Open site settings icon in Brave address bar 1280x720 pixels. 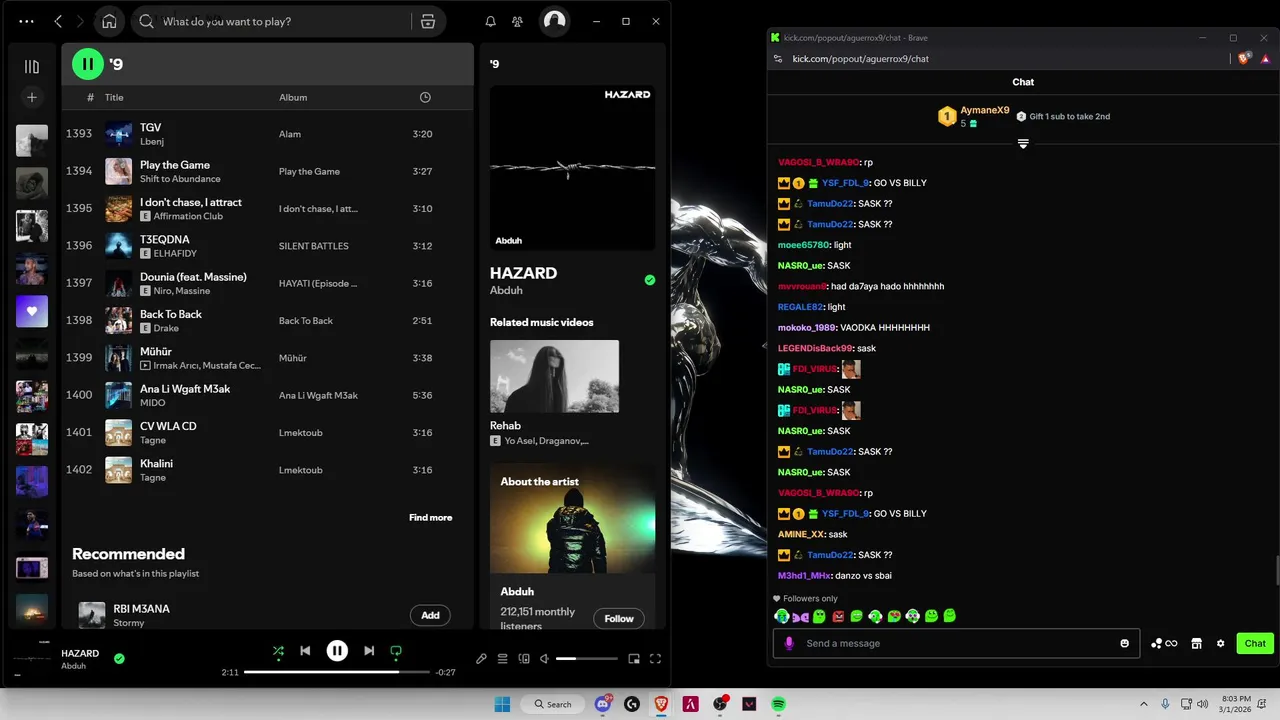click(778, 59)
